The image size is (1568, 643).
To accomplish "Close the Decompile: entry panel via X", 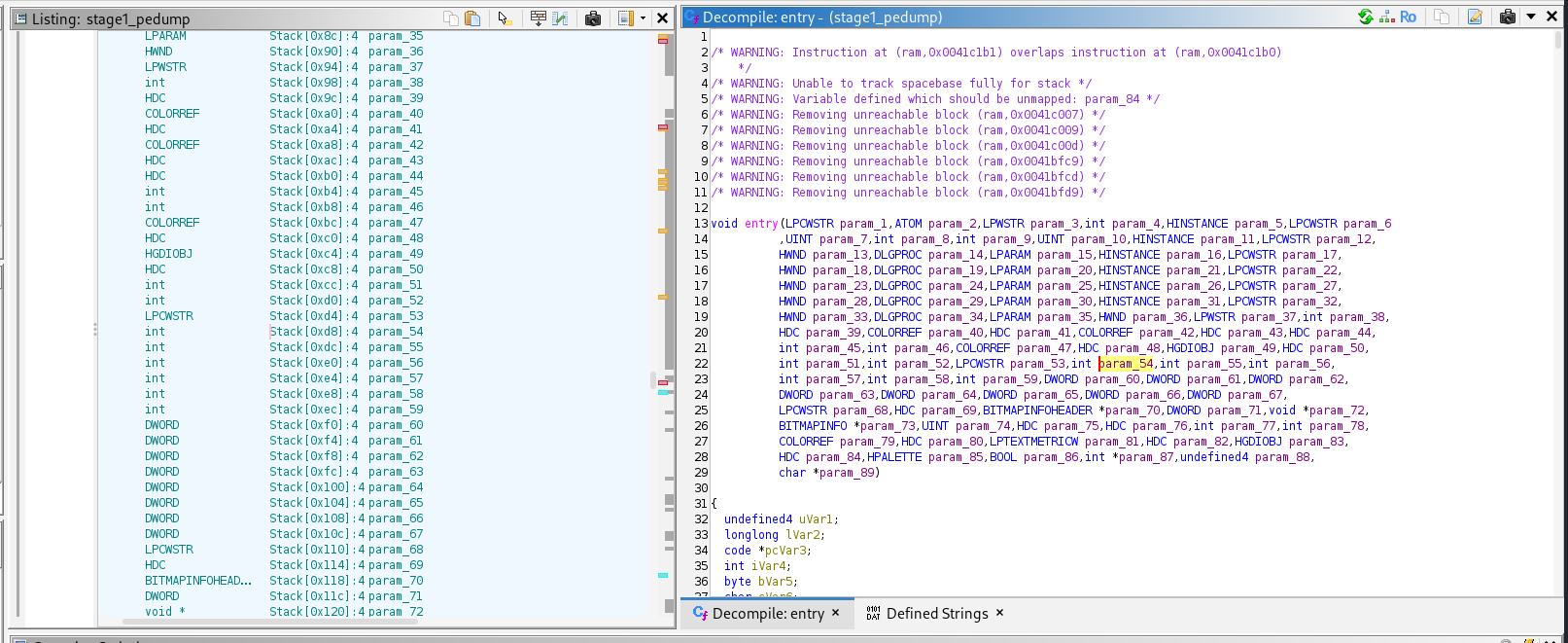I will pyautogui.click(x=1551, y=17).
